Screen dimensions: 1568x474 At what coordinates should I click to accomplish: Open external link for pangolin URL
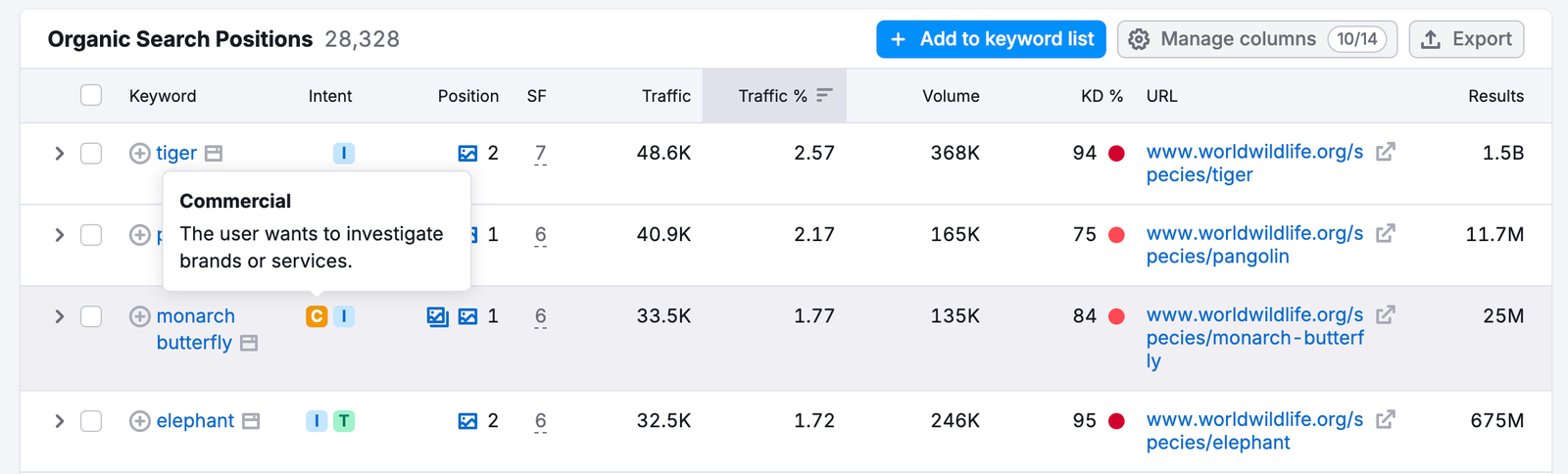coord(1385,234)
